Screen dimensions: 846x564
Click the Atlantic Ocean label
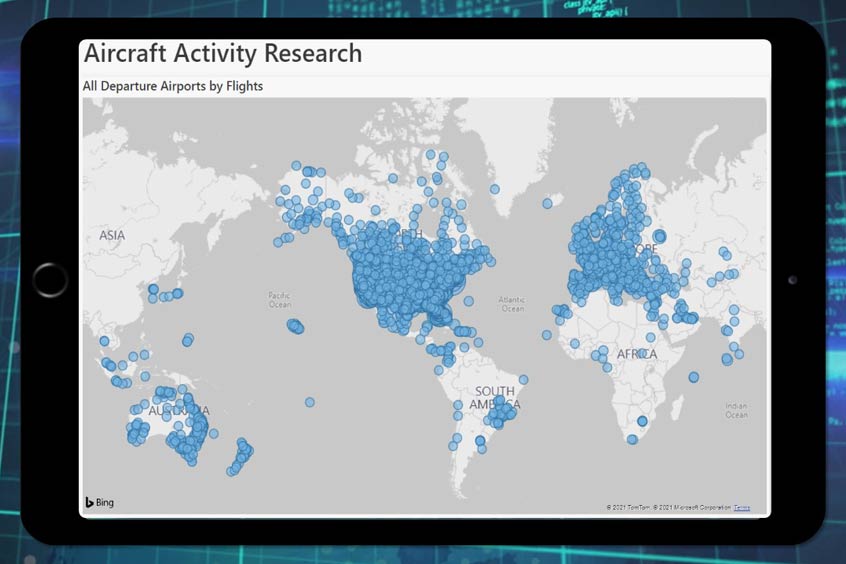click(512, 304)
